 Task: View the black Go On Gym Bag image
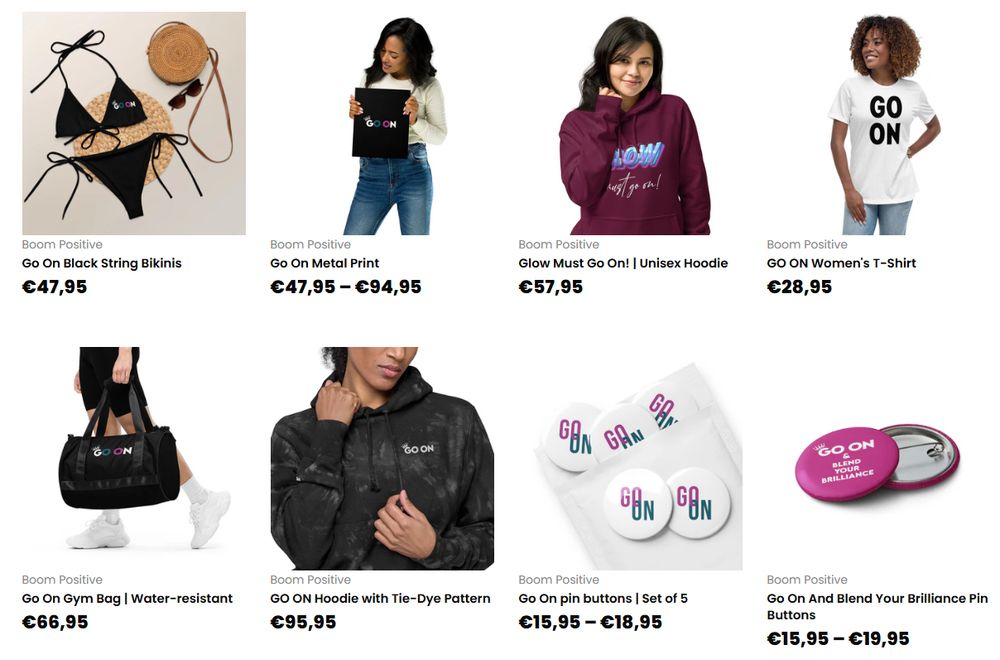tap(134, 458)
